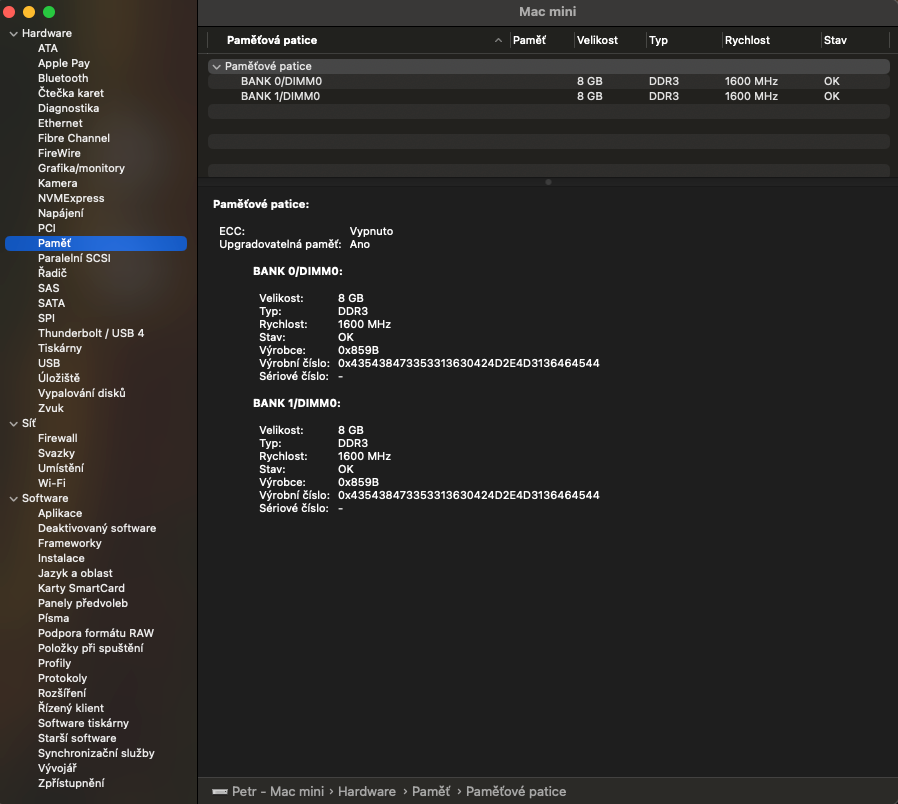Select FireWire in the sidebar
Image resolution: width=898 pixels, height=804 pixels.
pos(59,153)
